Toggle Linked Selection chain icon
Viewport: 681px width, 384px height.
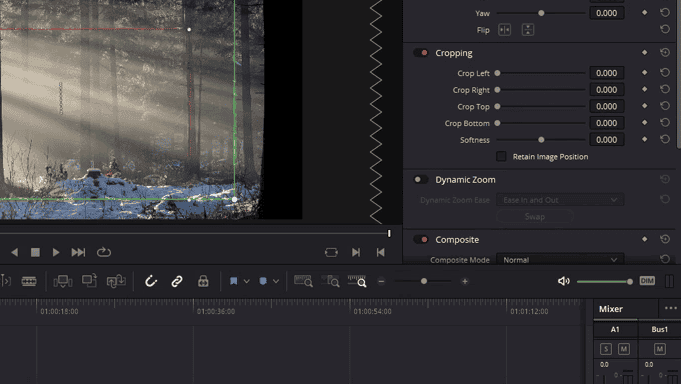[177, 281]
